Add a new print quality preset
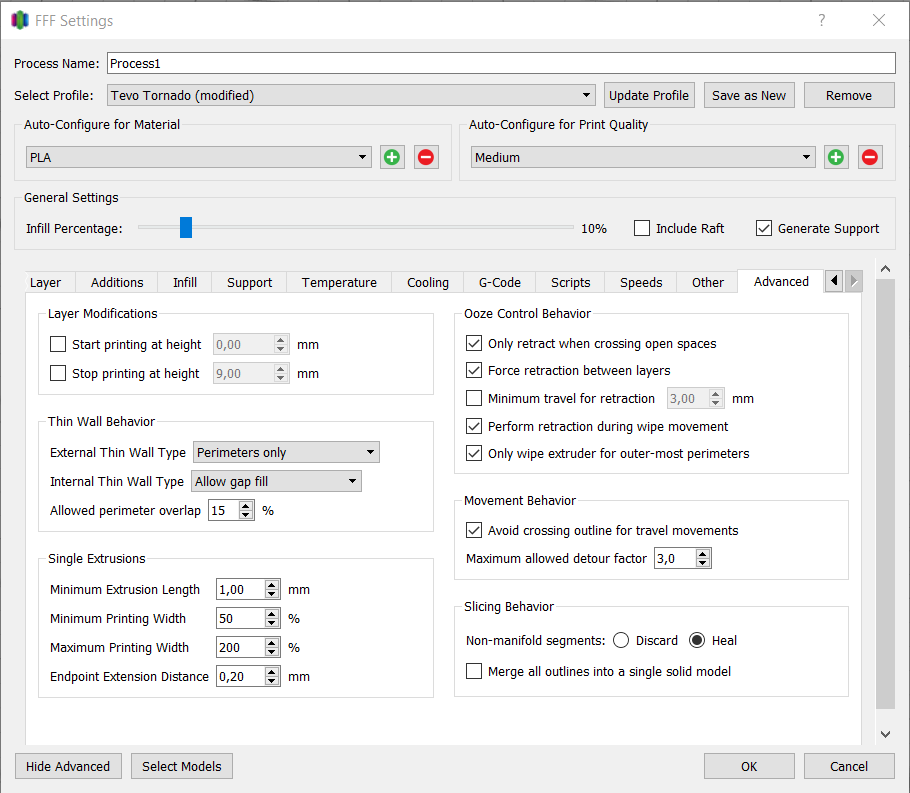The width and height of the screenshot is (910, 793). click(836, 157)
